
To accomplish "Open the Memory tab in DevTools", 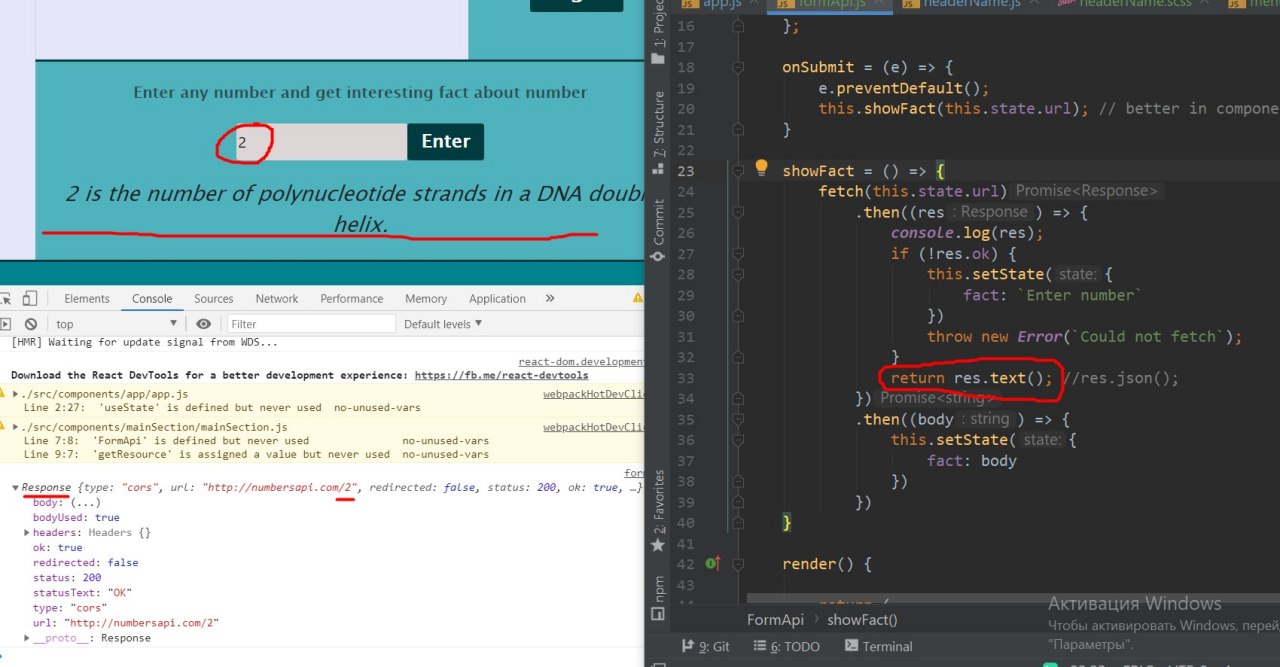I will tap(426, 298).
